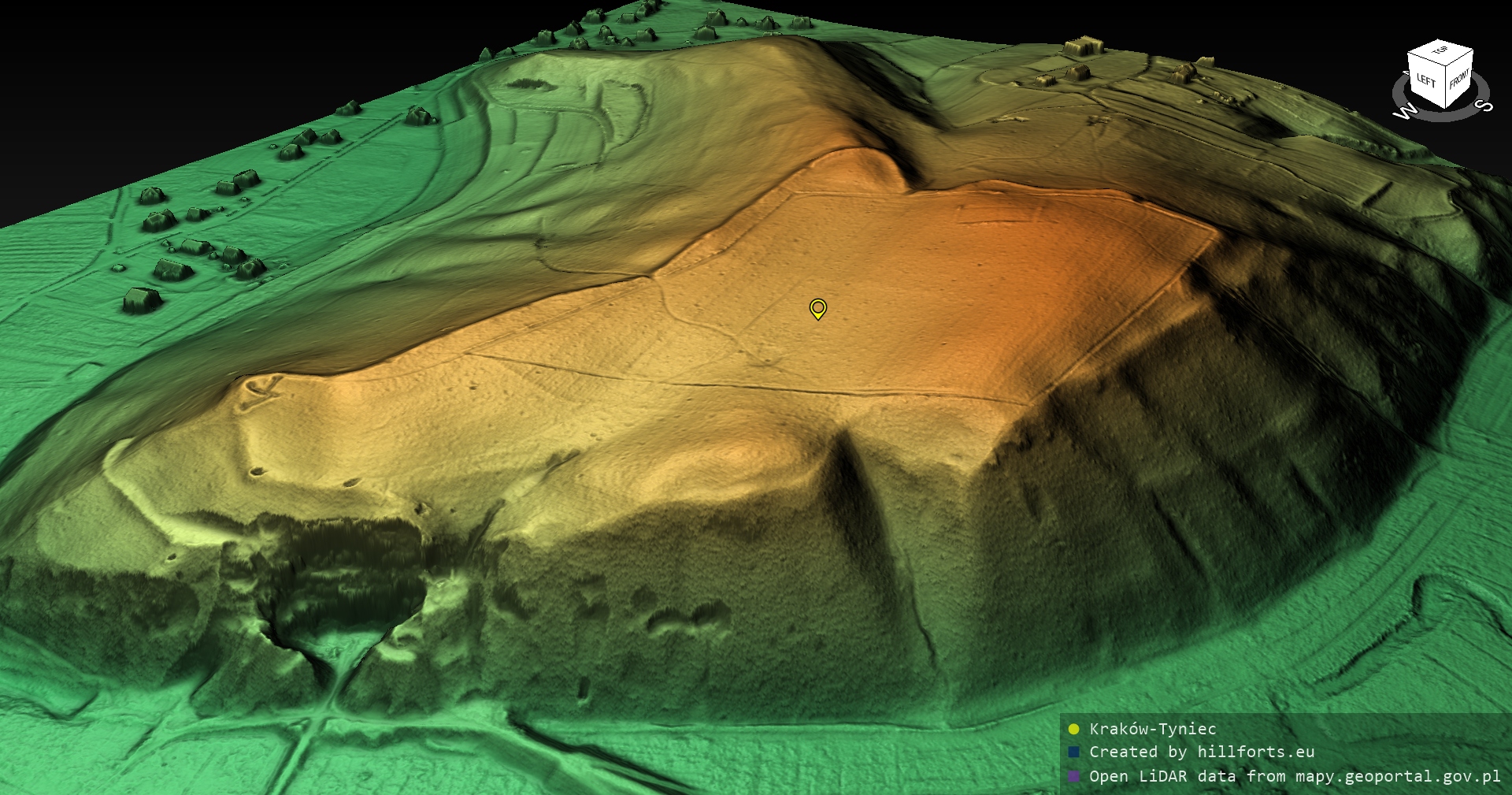This screenshot has width=1512, height=795.
Task: Click cube corner joining TOP, LEFT, FRONT
Action: pyautogui.click(x=1447, y=66)
